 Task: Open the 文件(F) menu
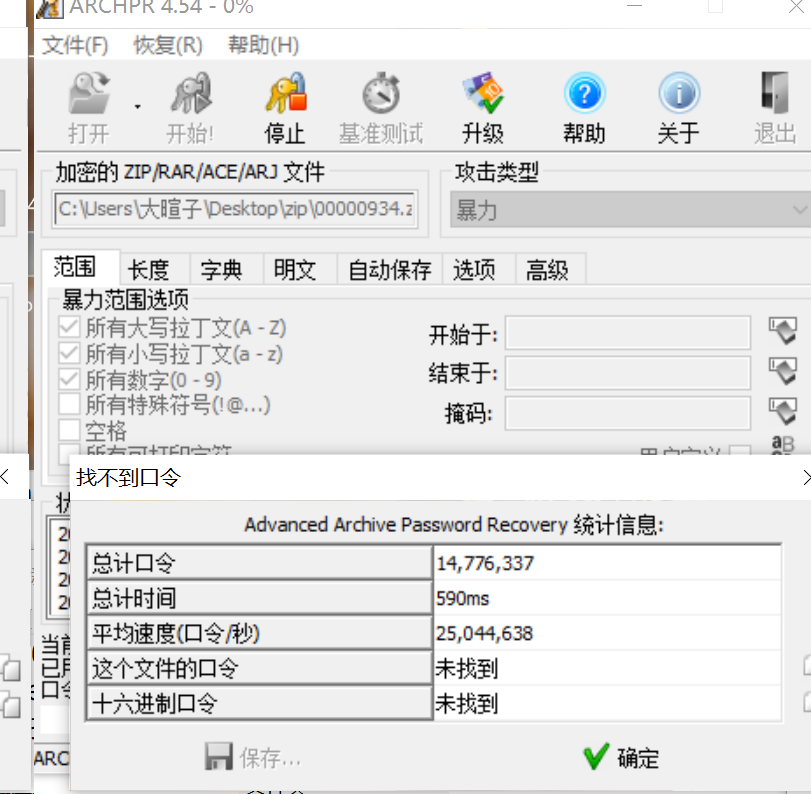point(75,46)
